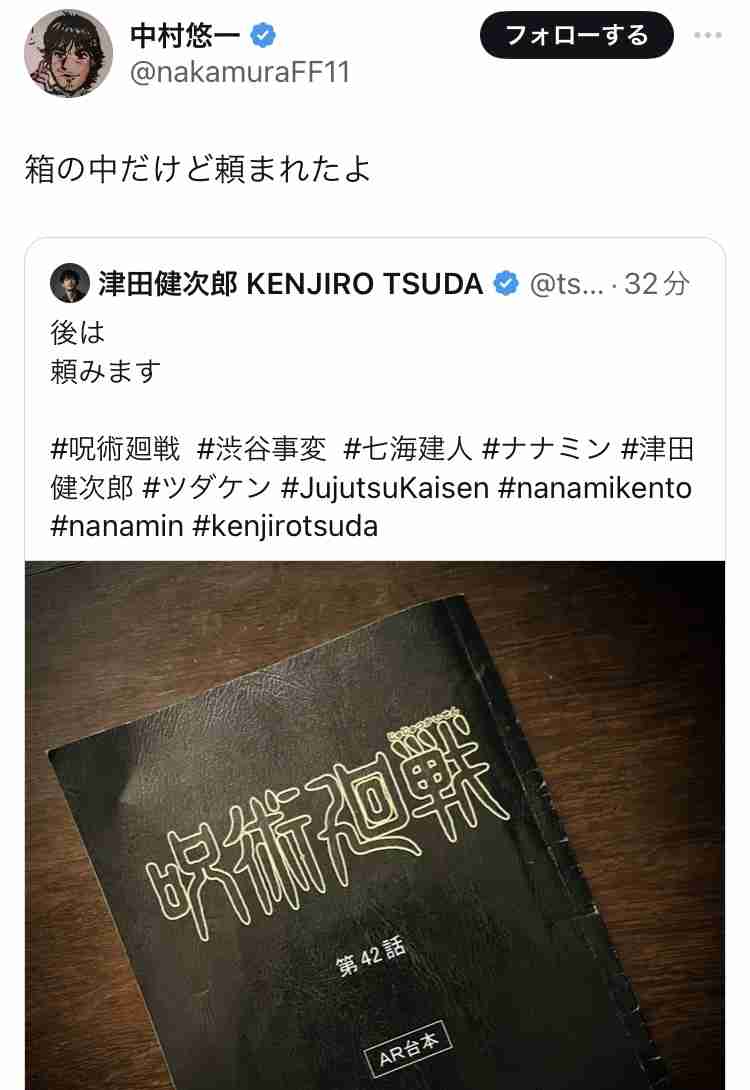The image size is (750, 1090).
Task: View the 呪術廻戦 script book photo
Action: 375,825
